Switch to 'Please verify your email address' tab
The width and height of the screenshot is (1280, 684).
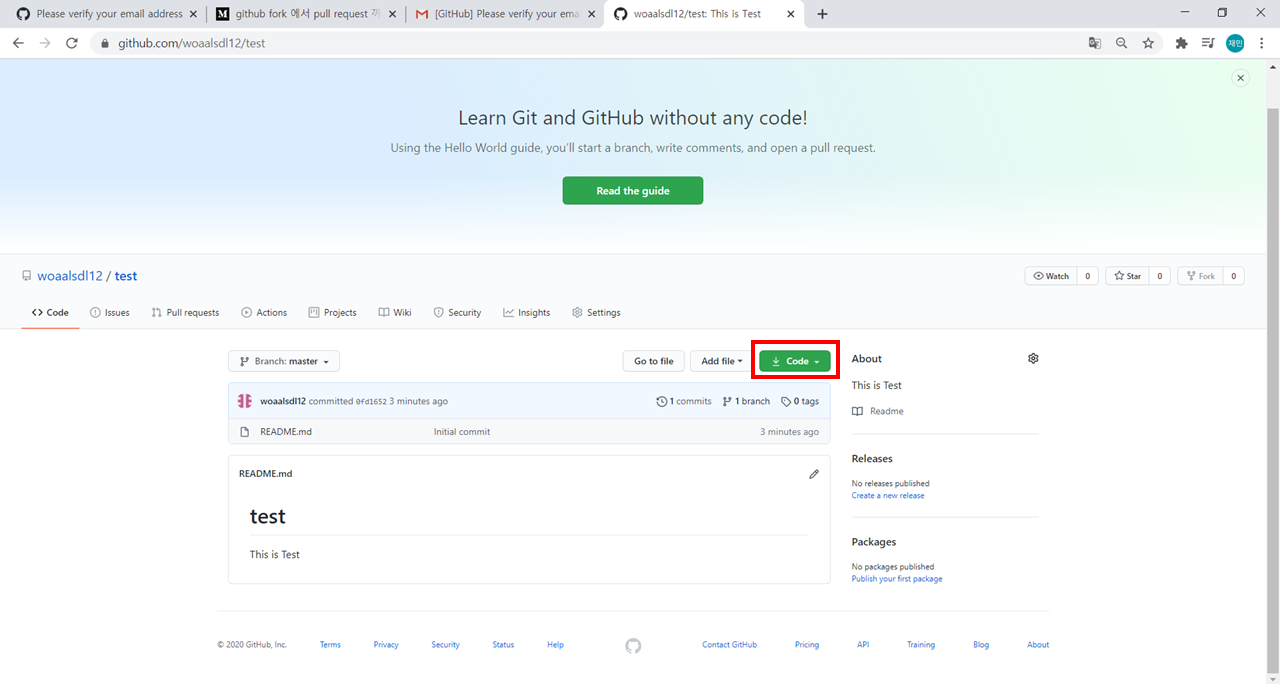click(105, 14)
